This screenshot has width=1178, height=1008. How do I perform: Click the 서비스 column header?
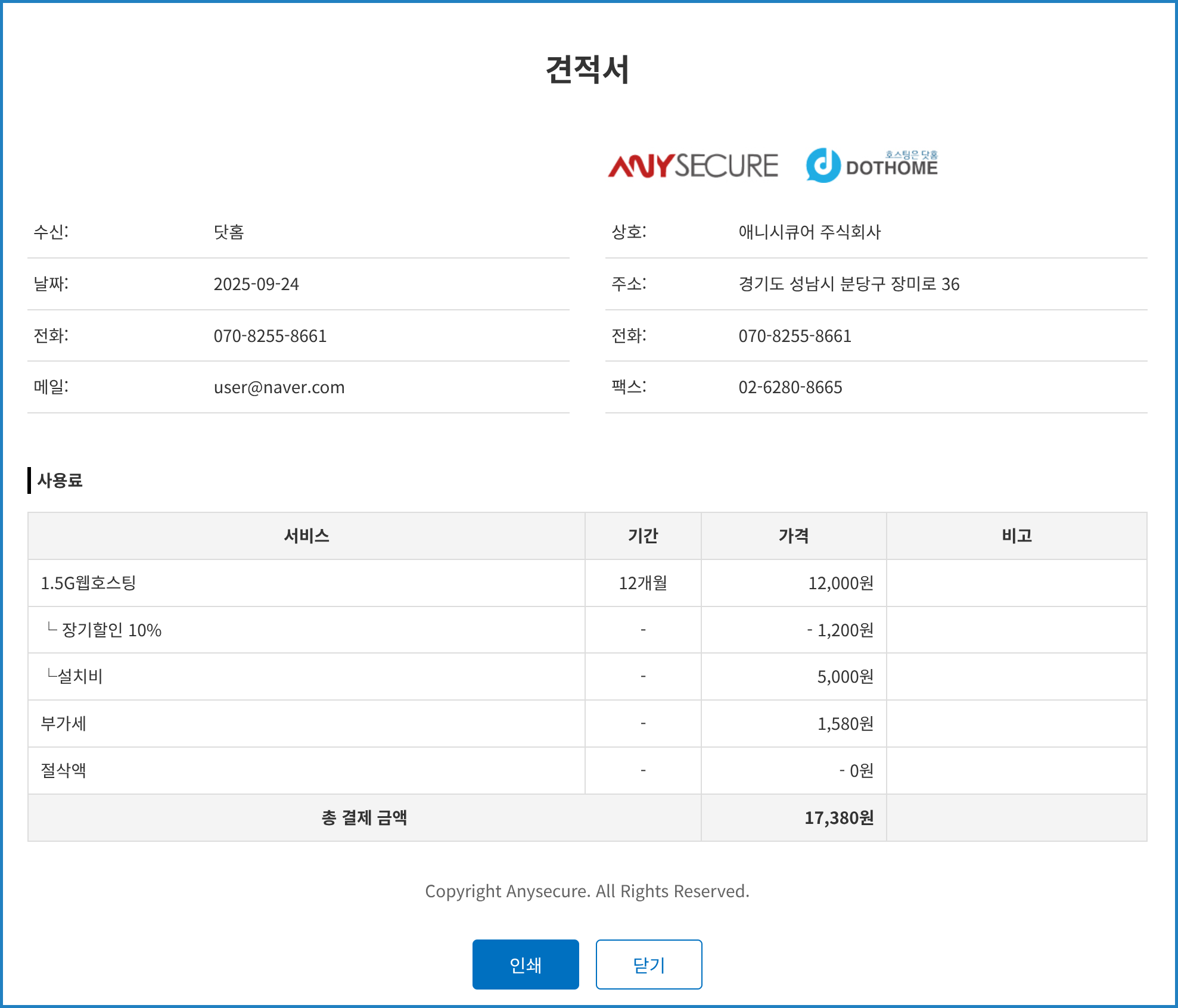[306, 536]
